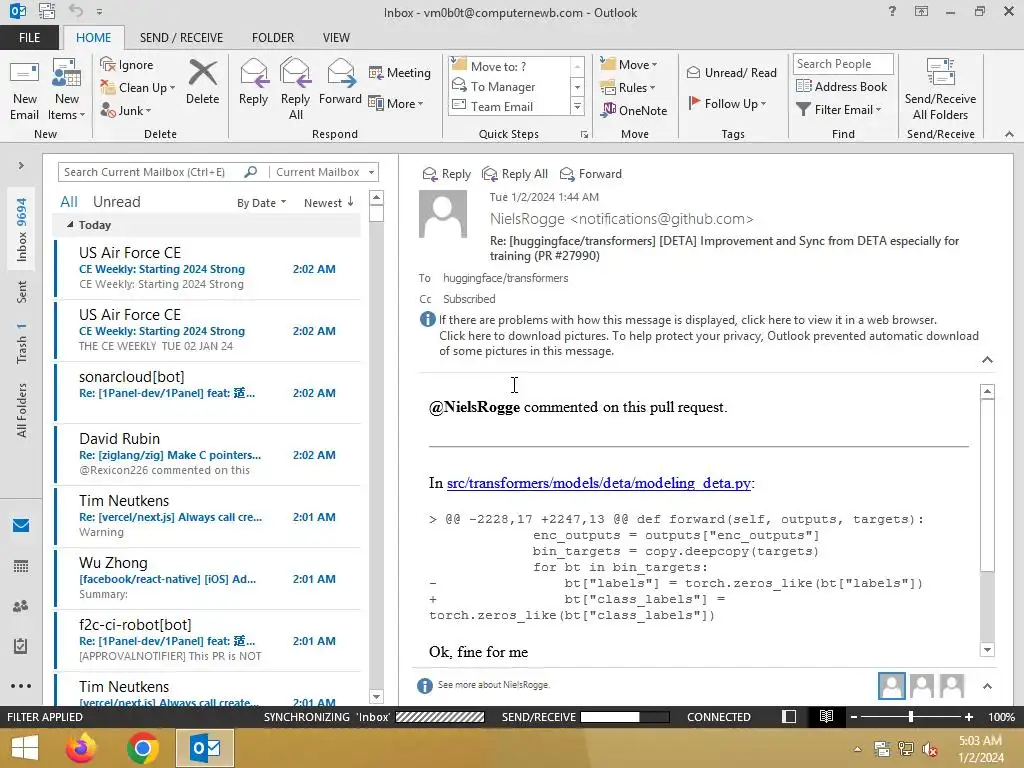The width and height of the screenshot is (1024, 768).
Task: Open the By Date arrangement dropdown
Action: pyautogui.click(x=261, y=203)
